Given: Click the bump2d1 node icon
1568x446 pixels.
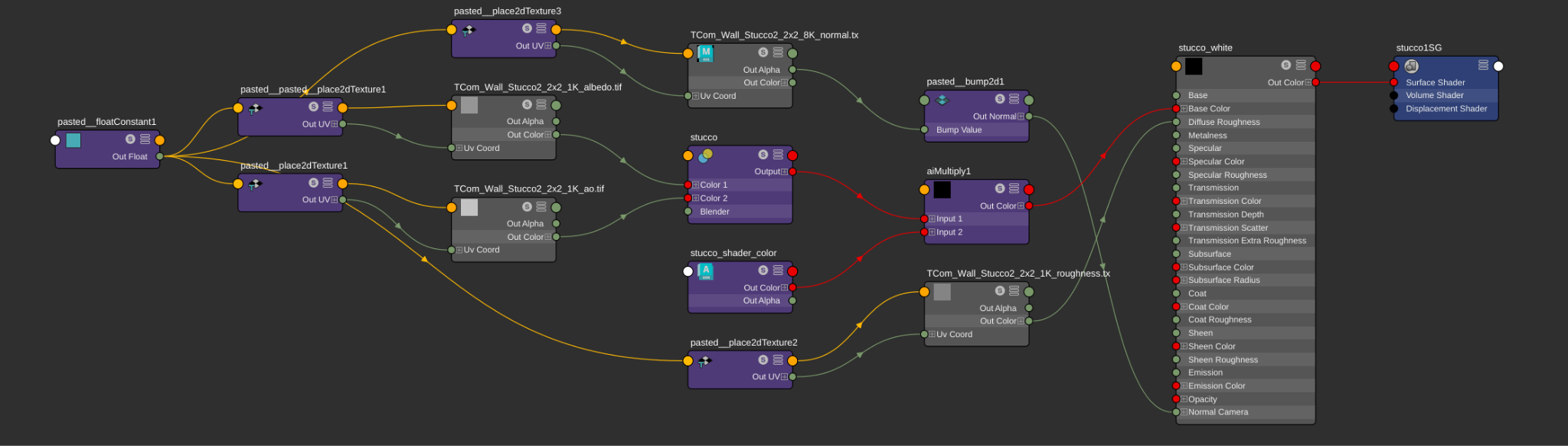Looking at the screenshot, I should click(x=942, y=100).
